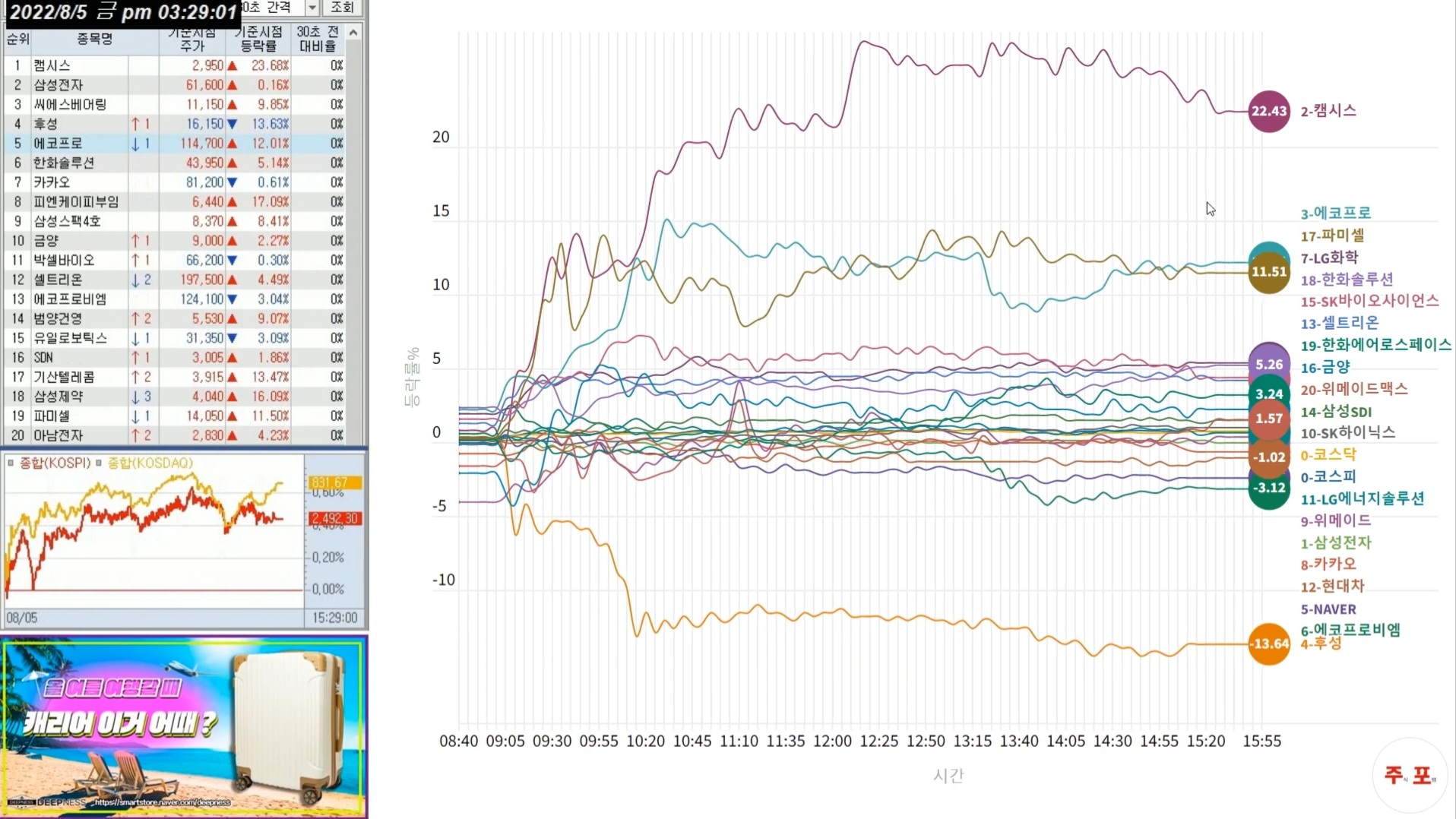Click the -13.64 orange value bubble

[1269, 644]
